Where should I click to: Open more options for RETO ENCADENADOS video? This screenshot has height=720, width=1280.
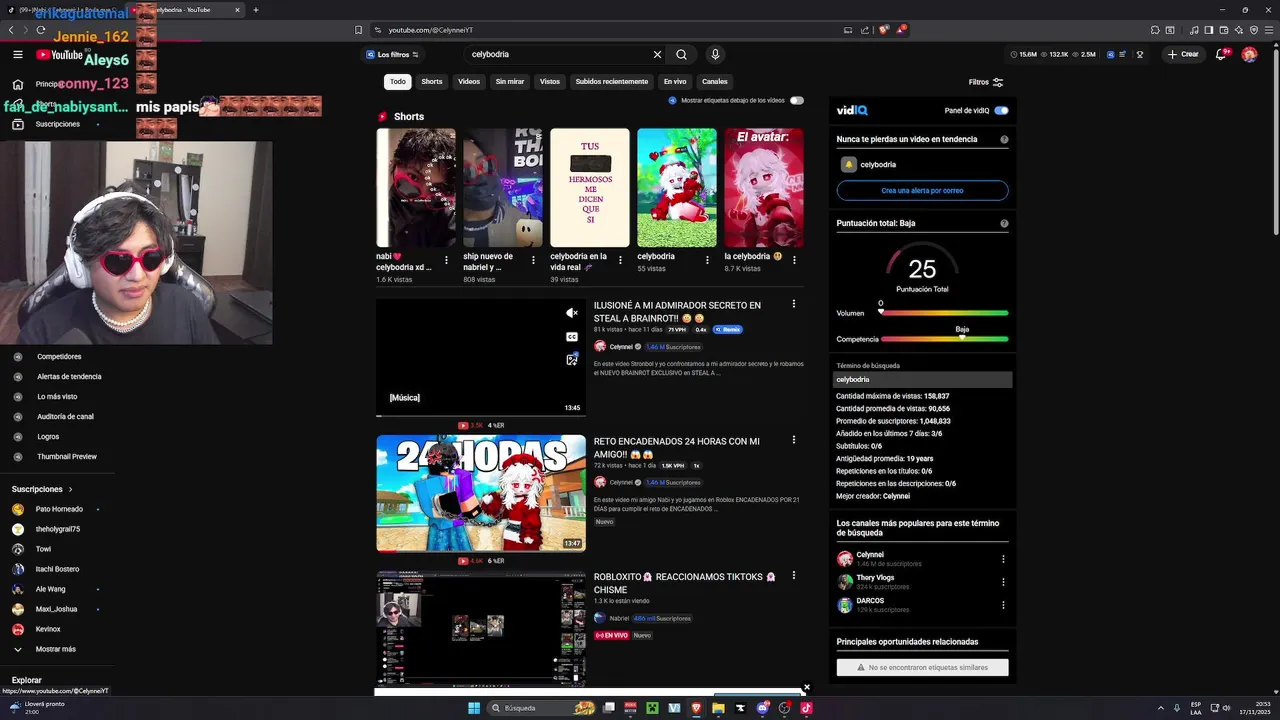[x=794, y=440]
